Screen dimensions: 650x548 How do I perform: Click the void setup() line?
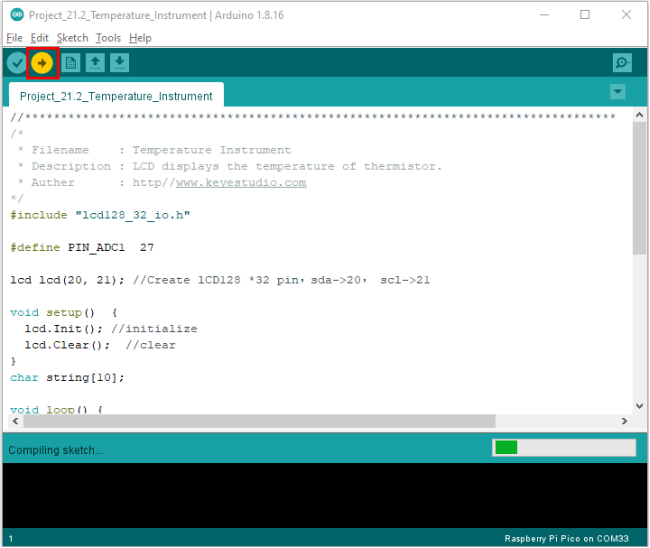(64, 313)
